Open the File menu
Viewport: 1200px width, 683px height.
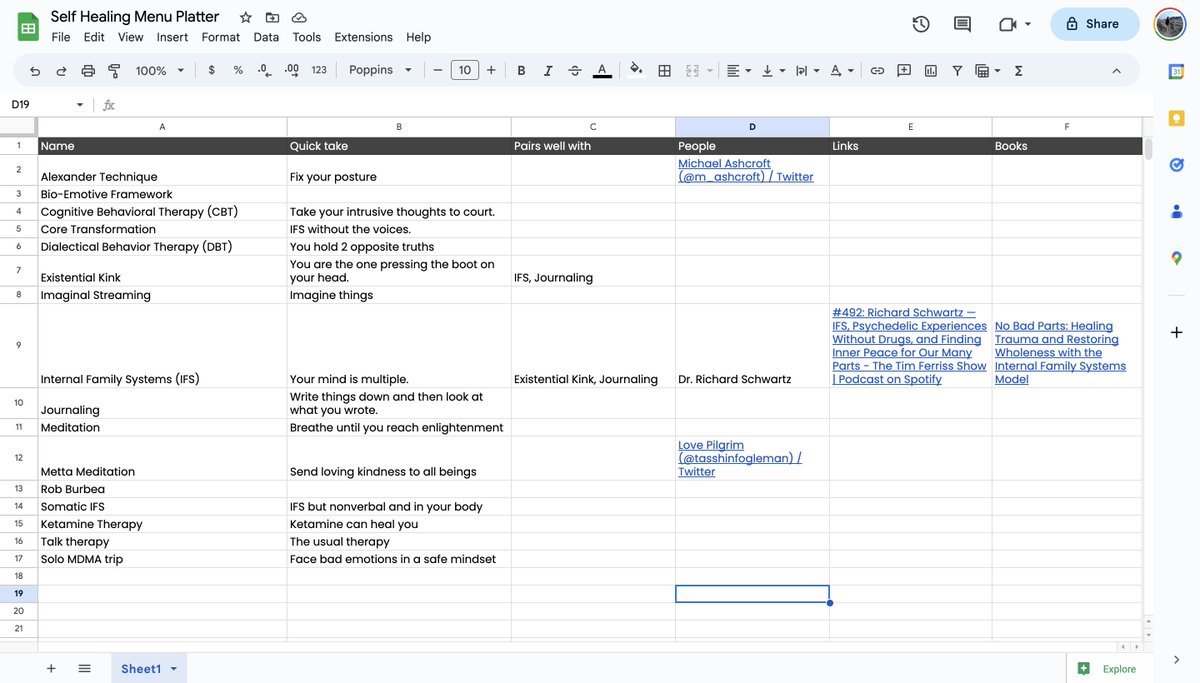pyautogui.click(x=61, y=37)
